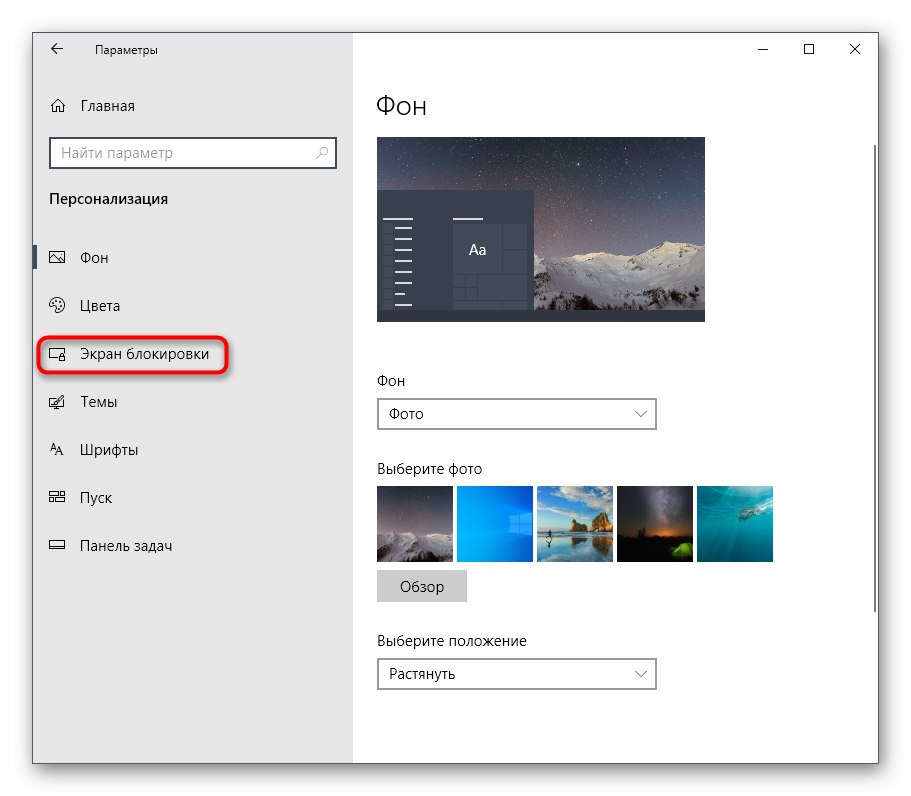Open the Фон type dropdown showing Фото
The height and width of the screenshot is (796, 911).
pos(516,413)
